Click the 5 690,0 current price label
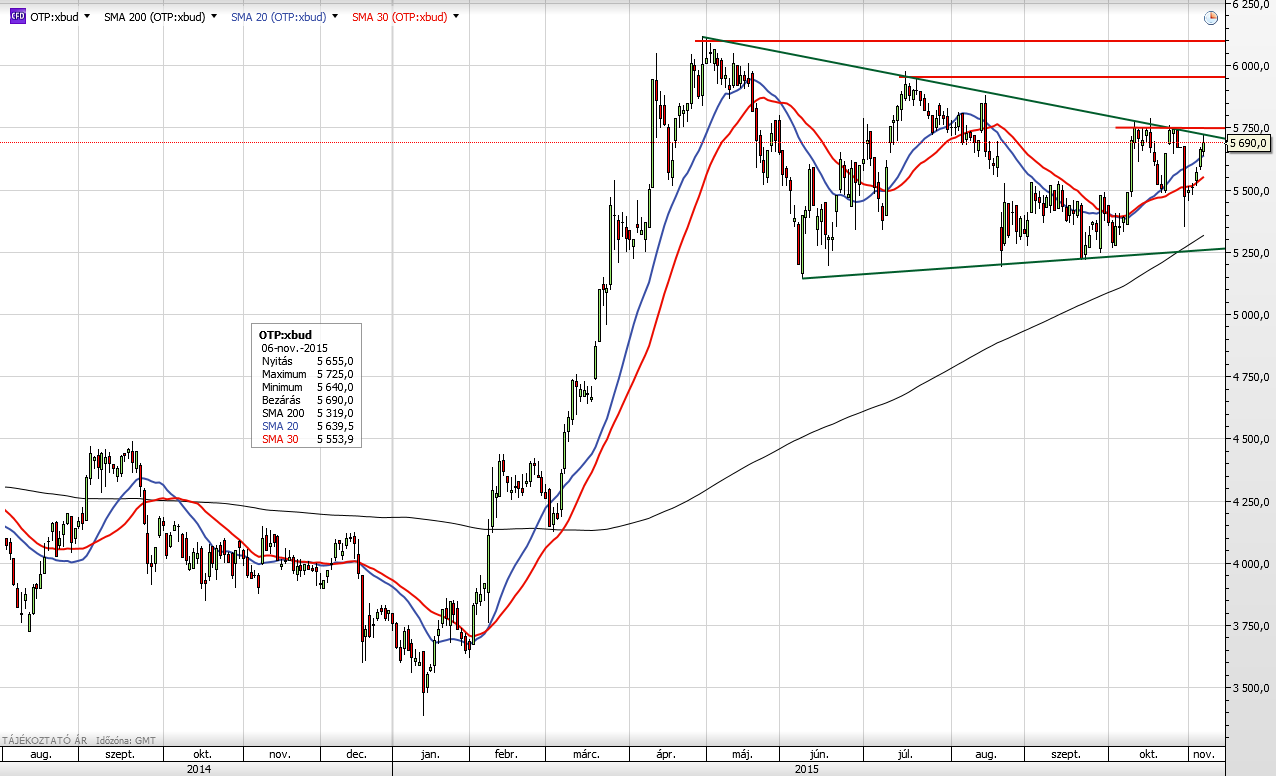Image resolution: width=1276 pixels, height=776 pixels. [1249, 143]
